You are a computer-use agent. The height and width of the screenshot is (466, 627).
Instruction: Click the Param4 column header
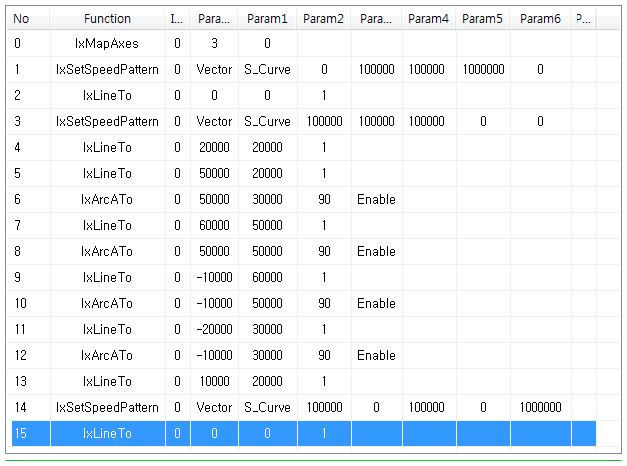point(428,19)
